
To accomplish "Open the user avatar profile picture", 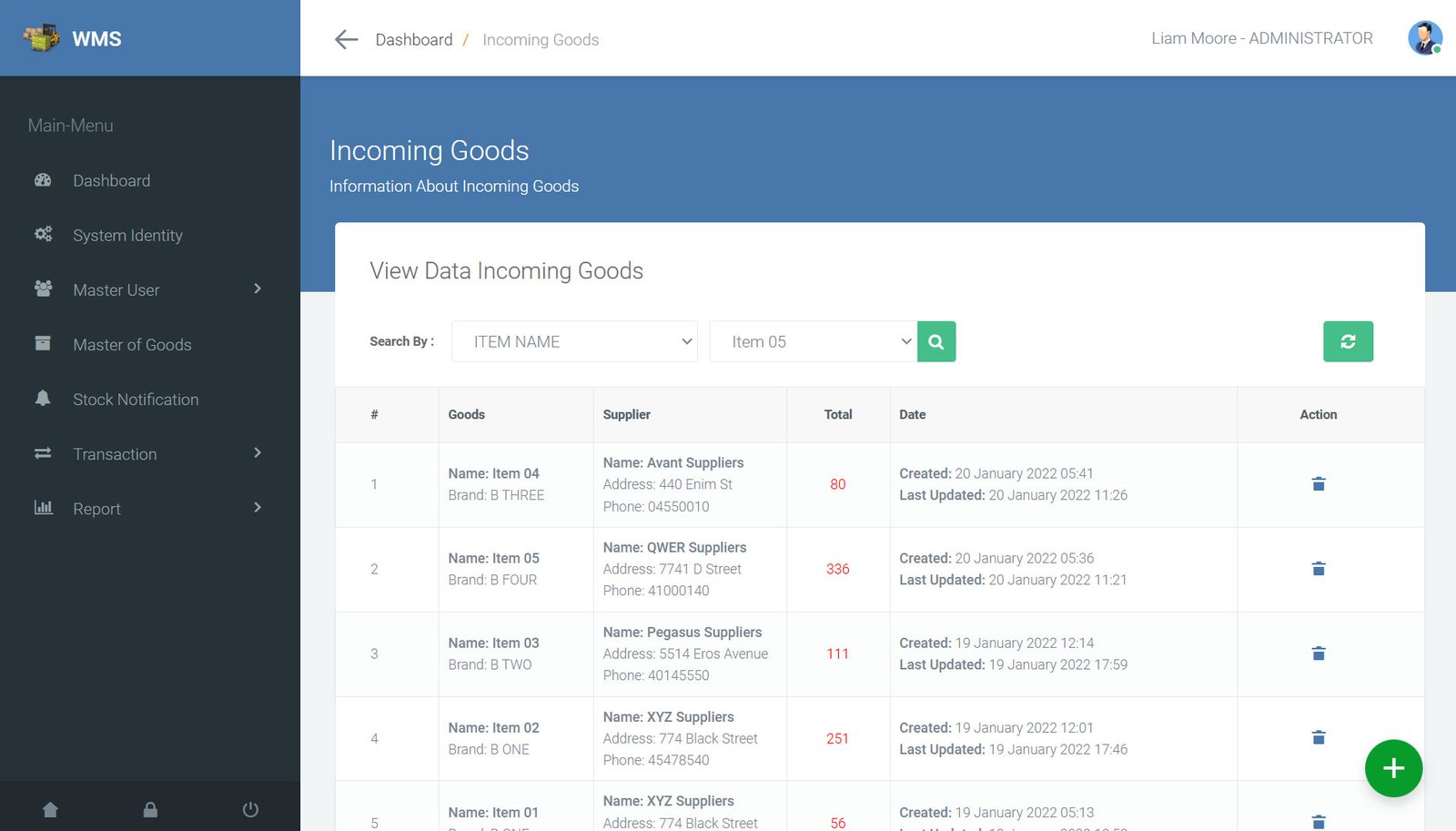I will click(1424, 38).
